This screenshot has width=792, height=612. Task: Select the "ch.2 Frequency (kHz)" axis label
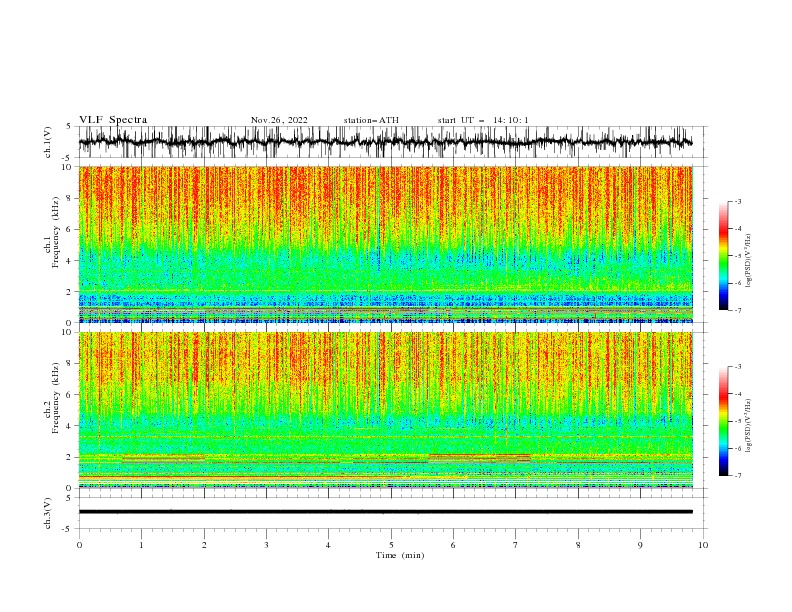pos(53,398)
